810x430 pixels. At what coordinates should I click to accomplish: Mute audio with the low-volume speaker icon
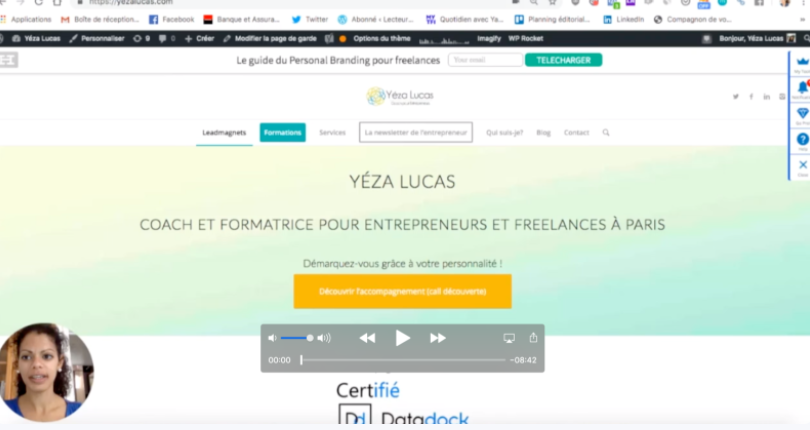pos(272,338)
